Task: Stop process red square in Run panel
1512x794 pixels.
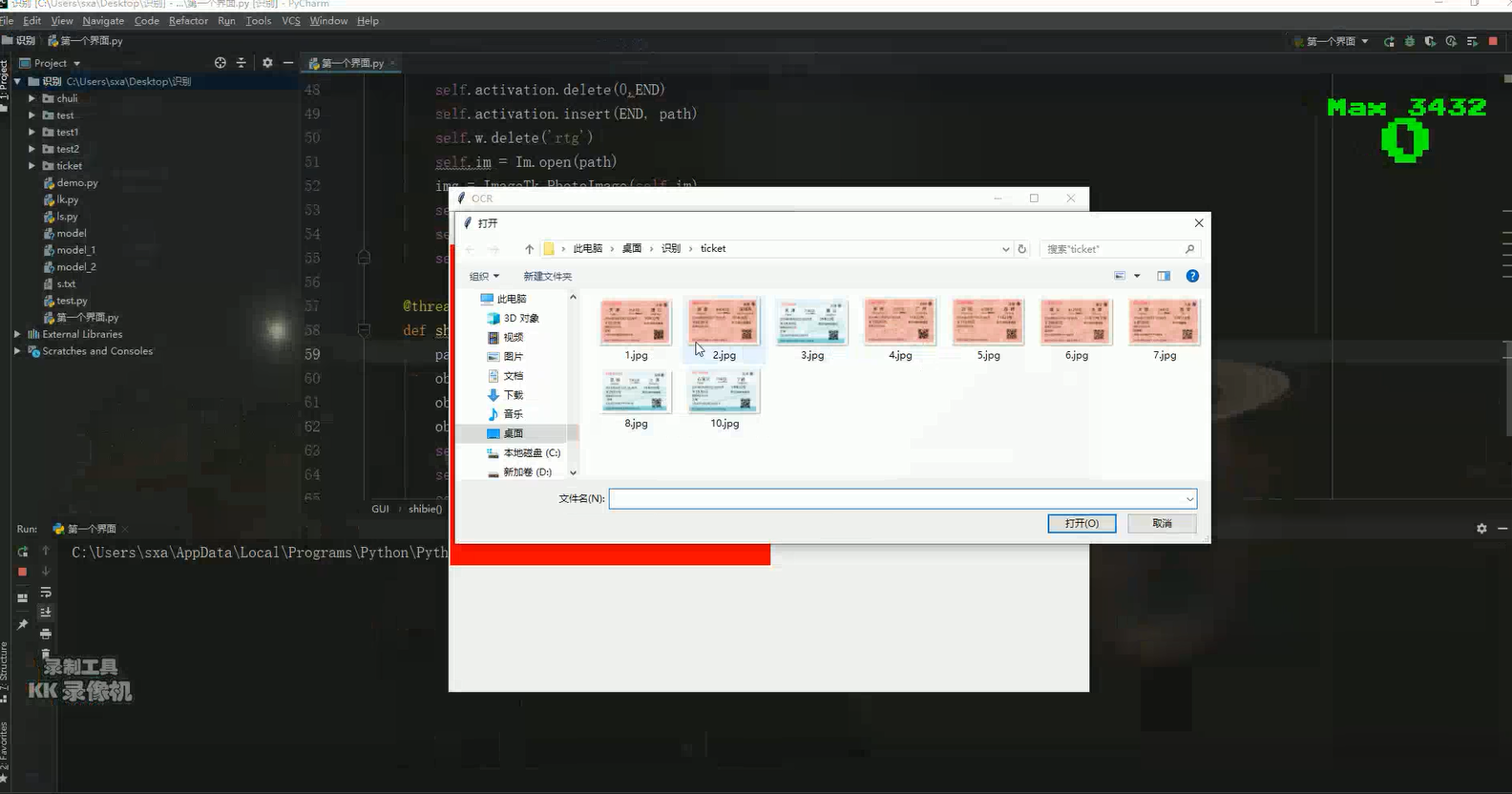Action: [x=23, y=572]
